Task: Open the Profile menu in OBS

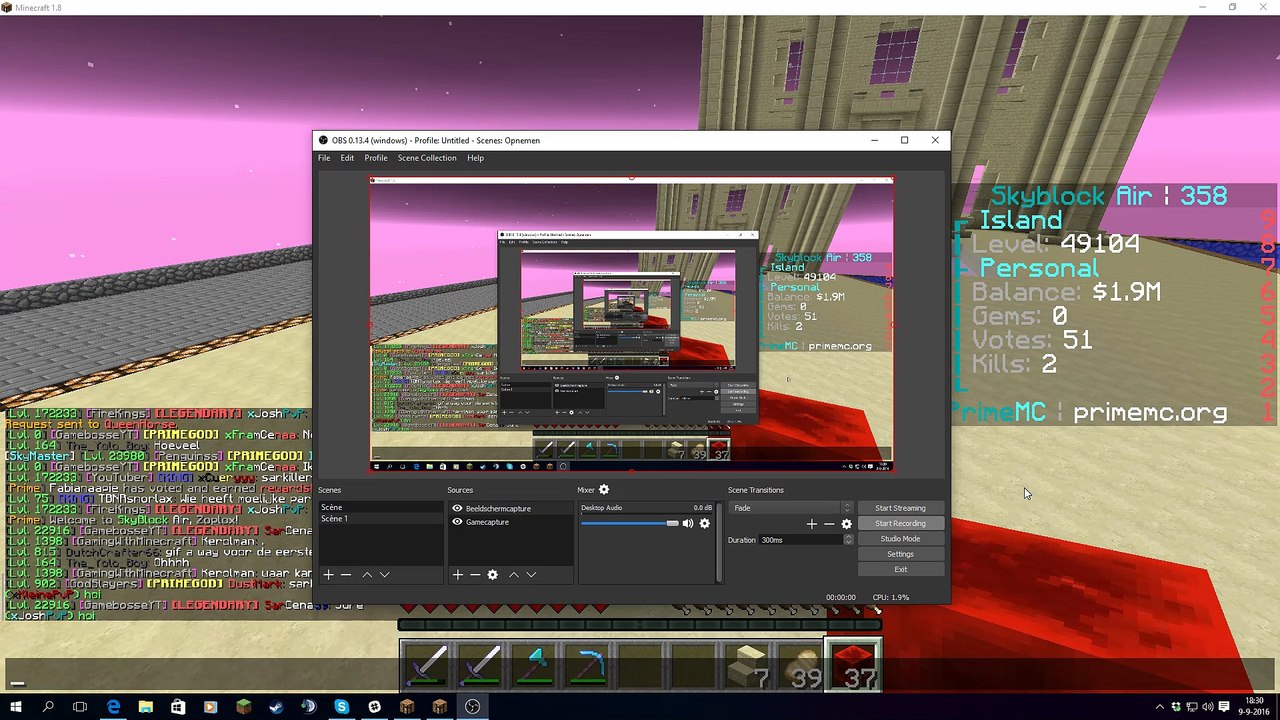Action: click(376, 158)
